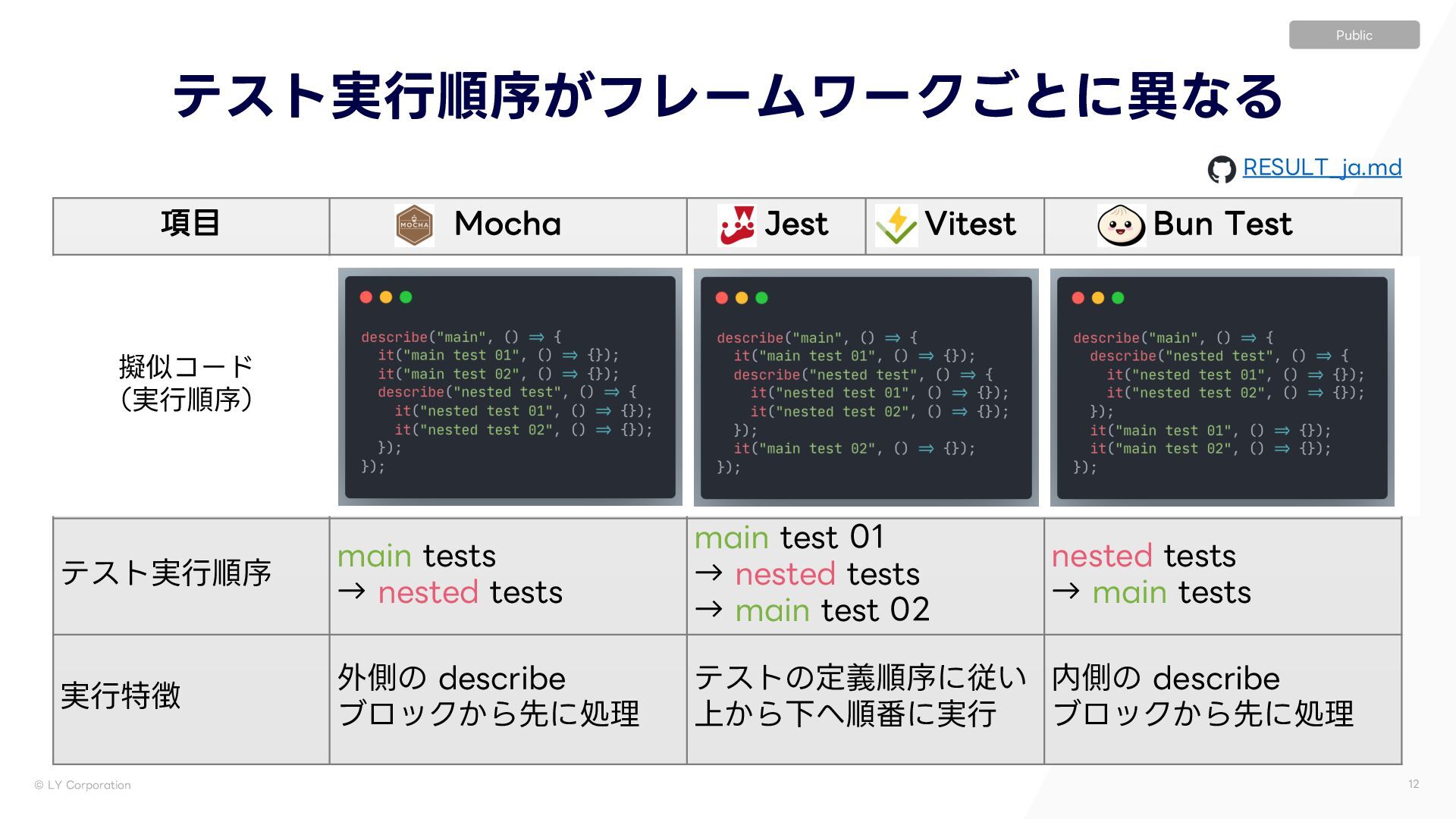Open the RESULT_ja.md link
This screenshot has height=819, width=1456.
click(1322, 167)
